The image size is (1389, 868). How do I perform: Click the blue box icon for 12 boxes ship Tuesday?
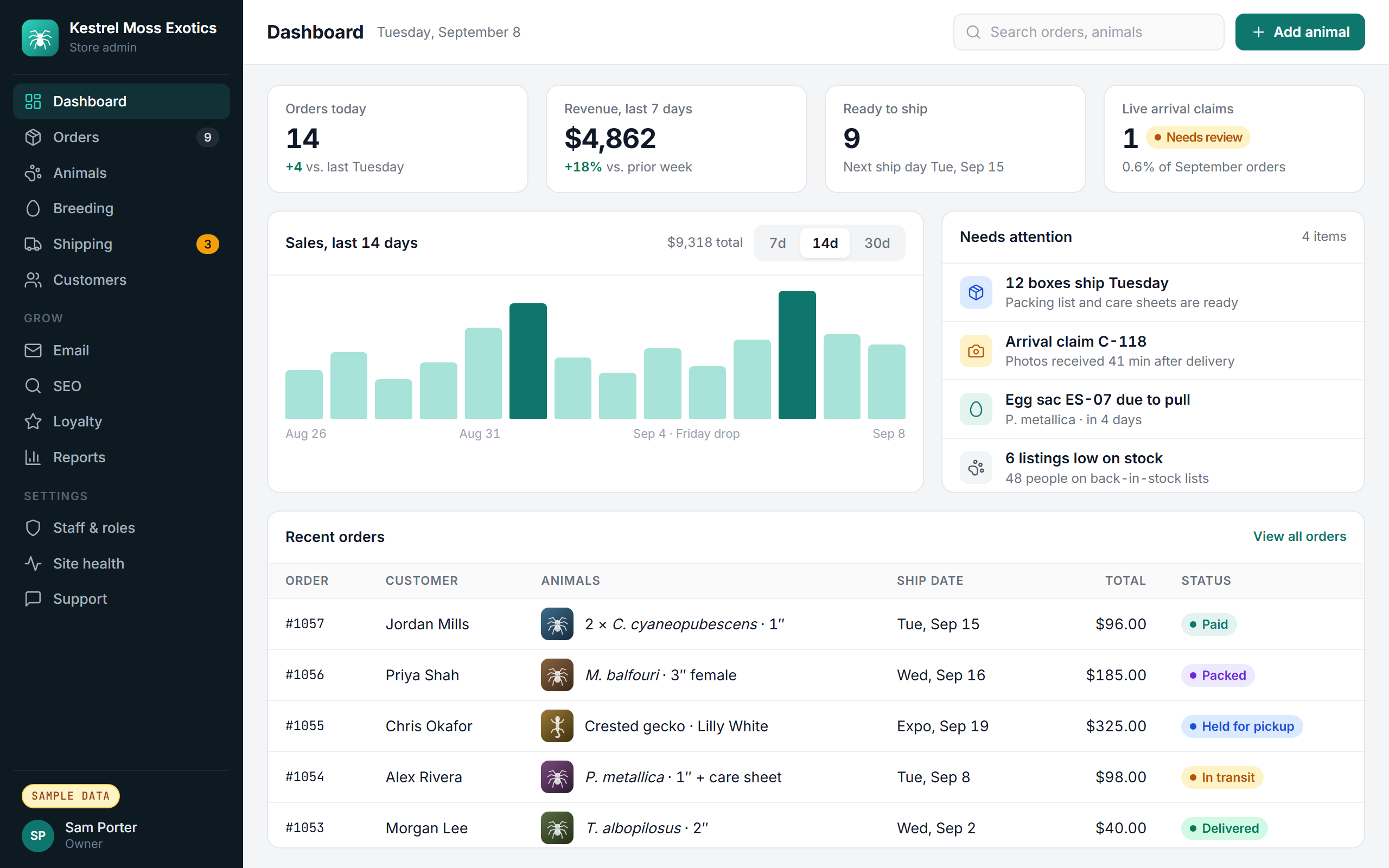[976, 292]
